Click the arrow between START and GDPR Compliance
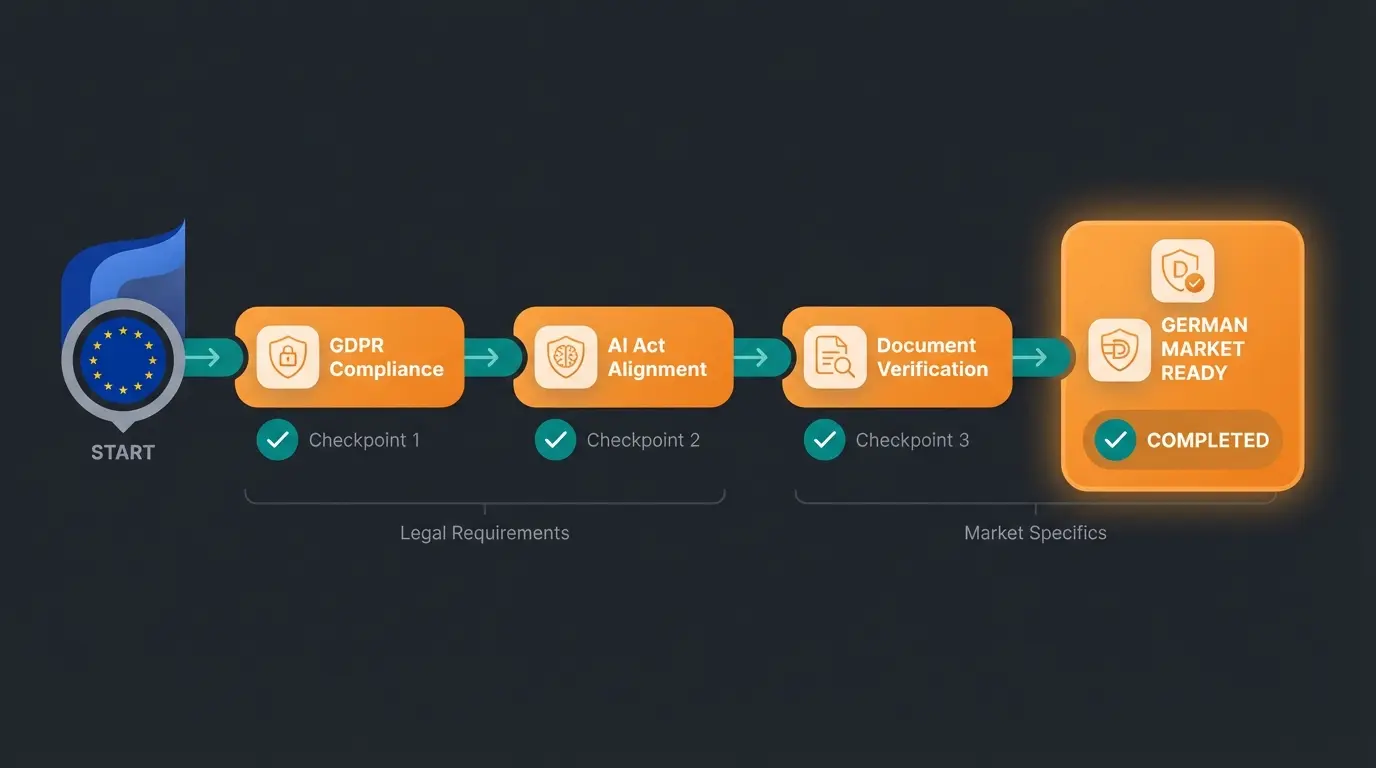Viewport: 1376px width, 768px height. coord(210,357)
